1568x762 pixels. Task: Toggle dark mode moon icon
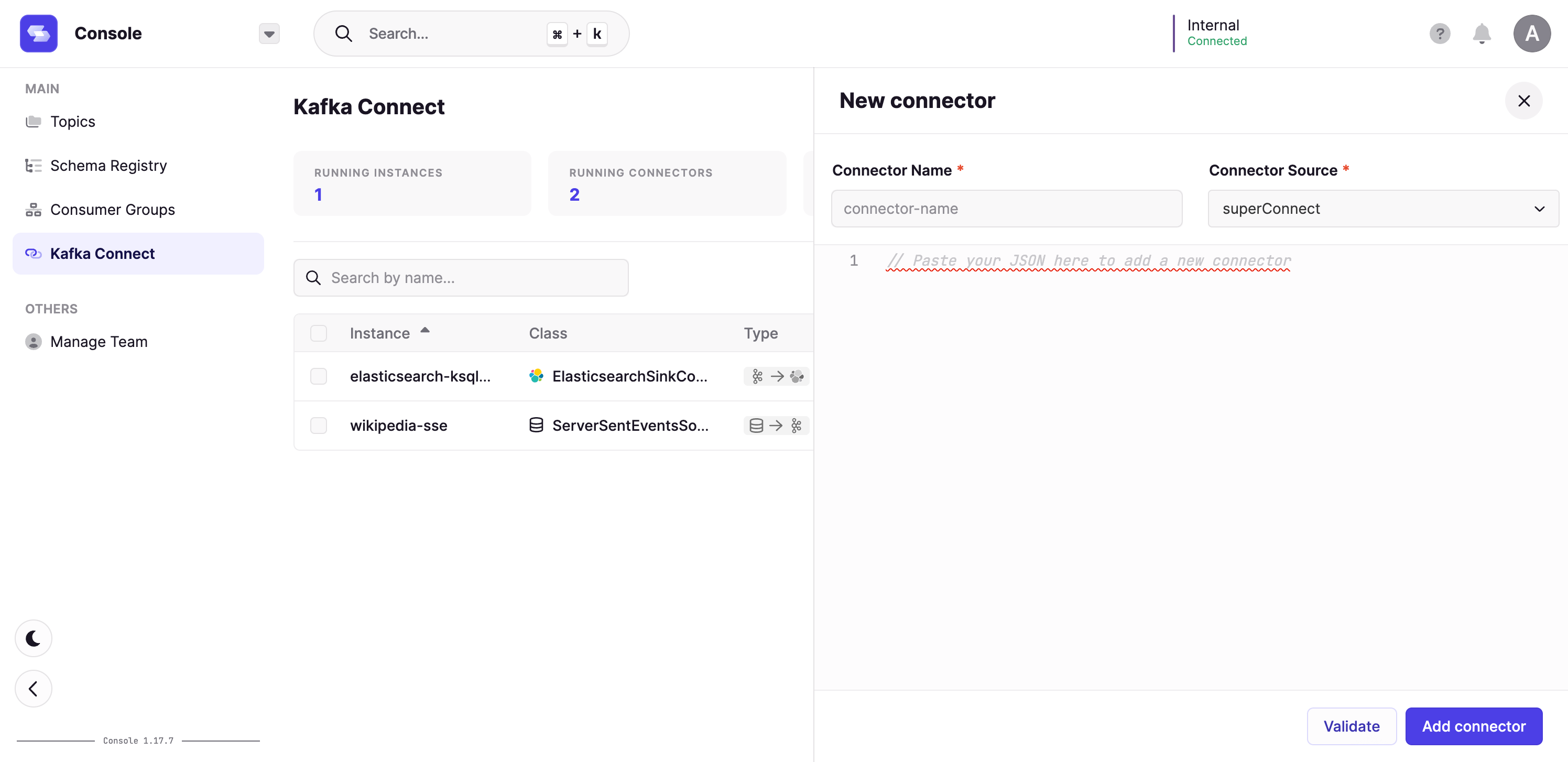click(x=34, y=638)
